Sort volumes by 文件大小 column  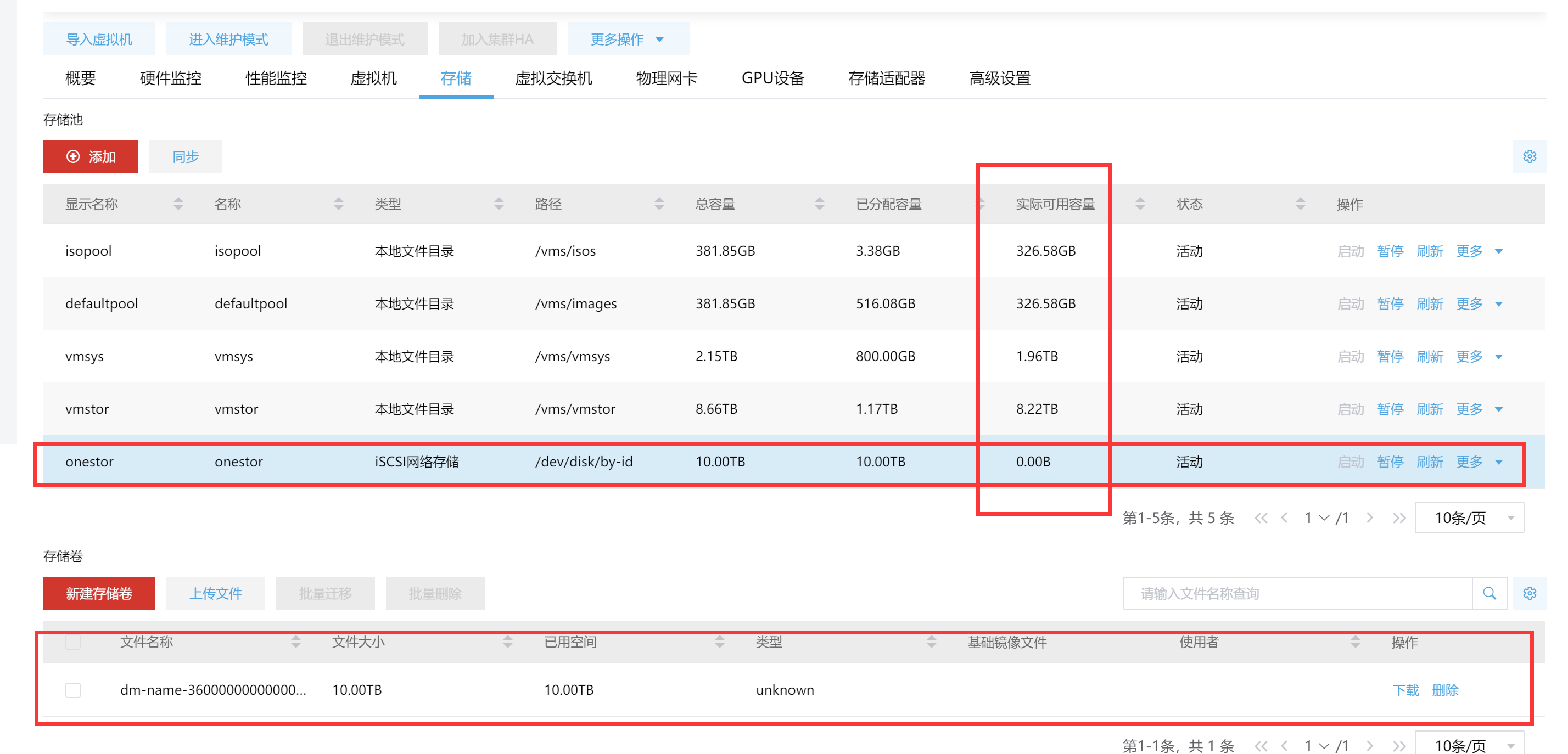pyautogui.click(x=508, y=642)
